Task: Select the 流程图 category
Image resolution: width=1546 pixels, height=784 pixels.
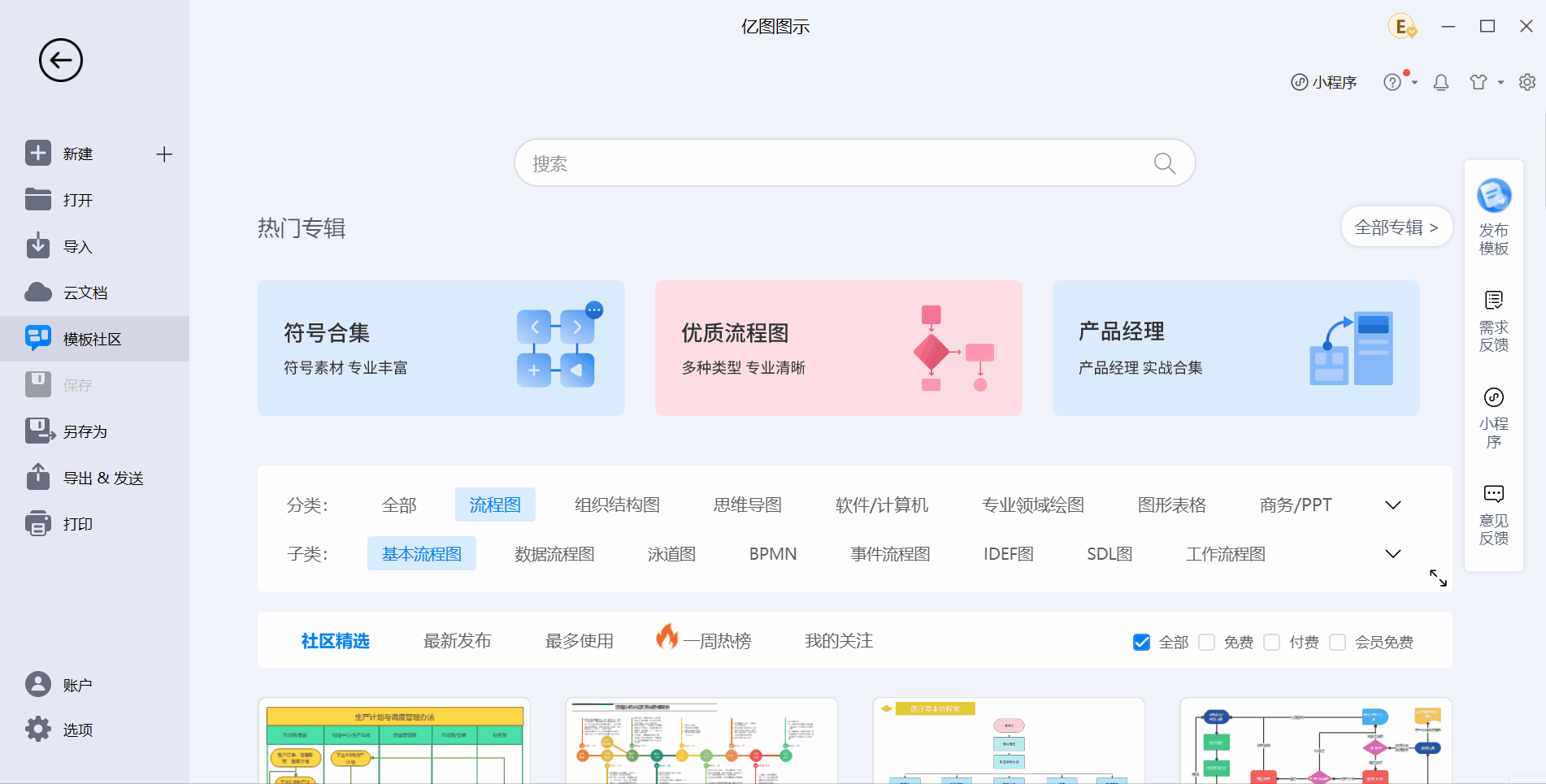Action: click(x=495, y=505)
